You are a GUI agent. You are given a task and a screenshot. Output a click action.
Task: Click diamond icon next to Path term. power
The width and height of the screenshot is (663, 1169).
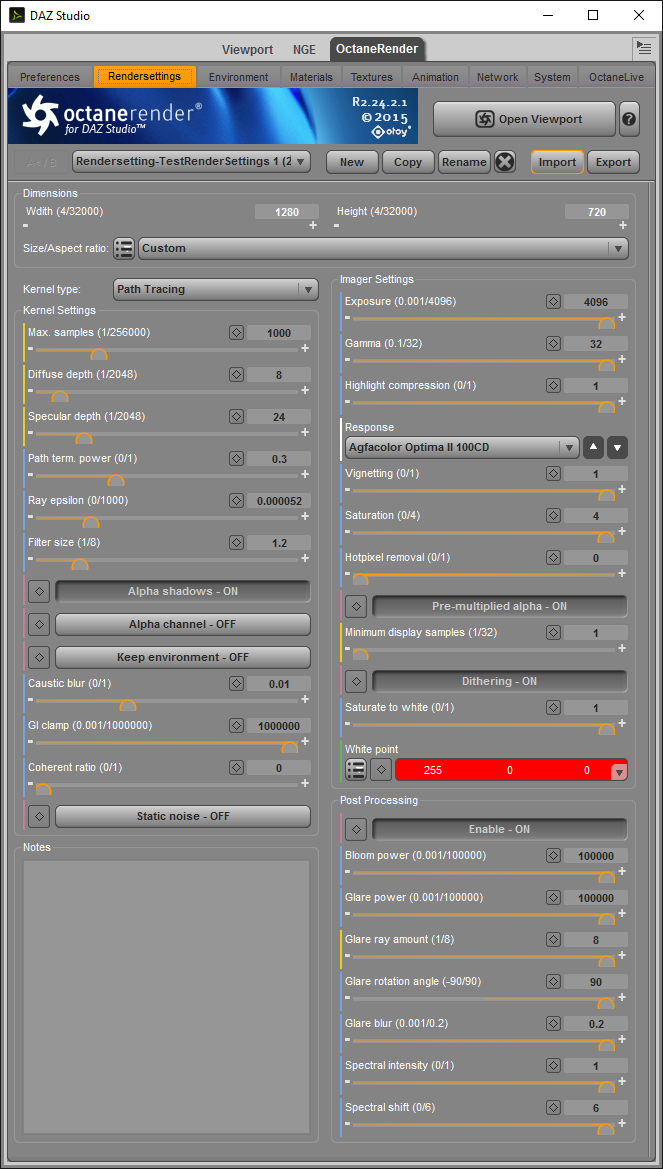(x=236, y=459)
